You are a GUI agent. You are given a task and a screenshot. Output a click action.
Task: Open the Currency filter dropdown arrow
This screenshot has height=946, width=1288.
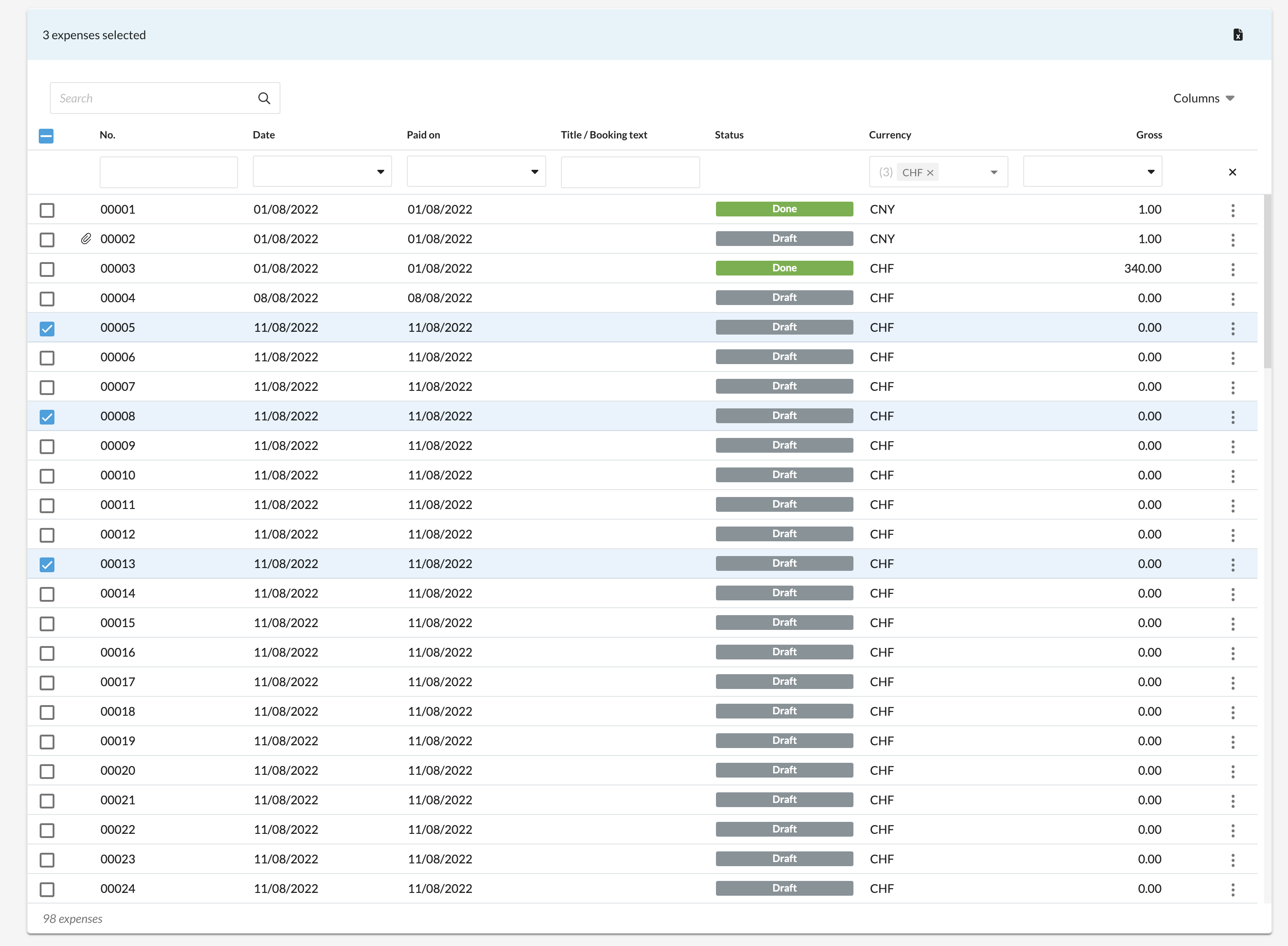994,173
